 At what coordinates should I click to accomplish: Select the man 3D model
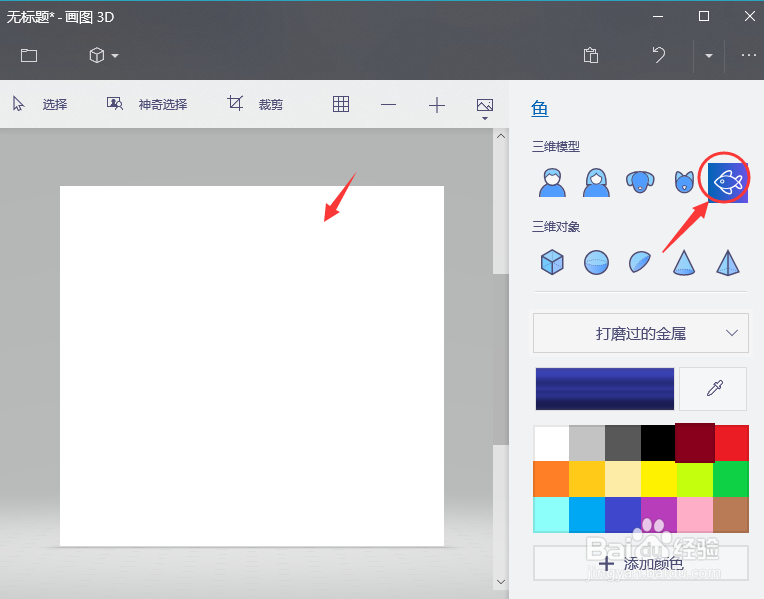(x=552, y=182)
